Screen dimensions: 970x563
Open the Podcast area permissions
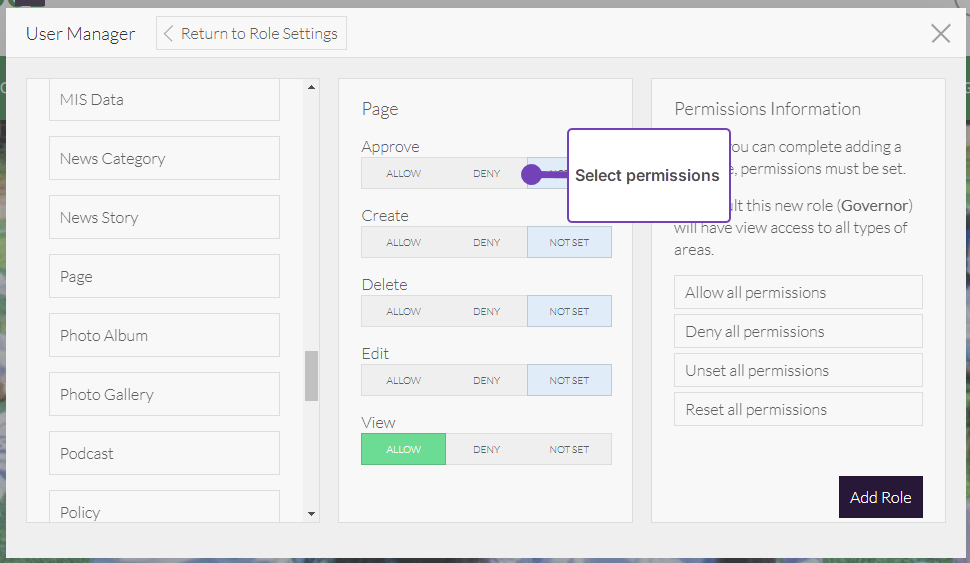[x=164, y=454]
